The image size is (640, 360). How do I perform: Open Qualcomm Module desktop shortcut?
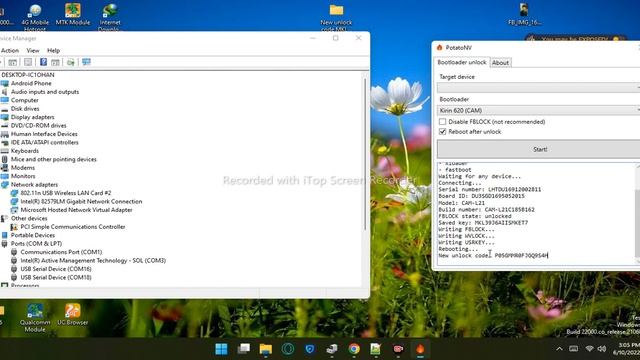coord(35,318)
